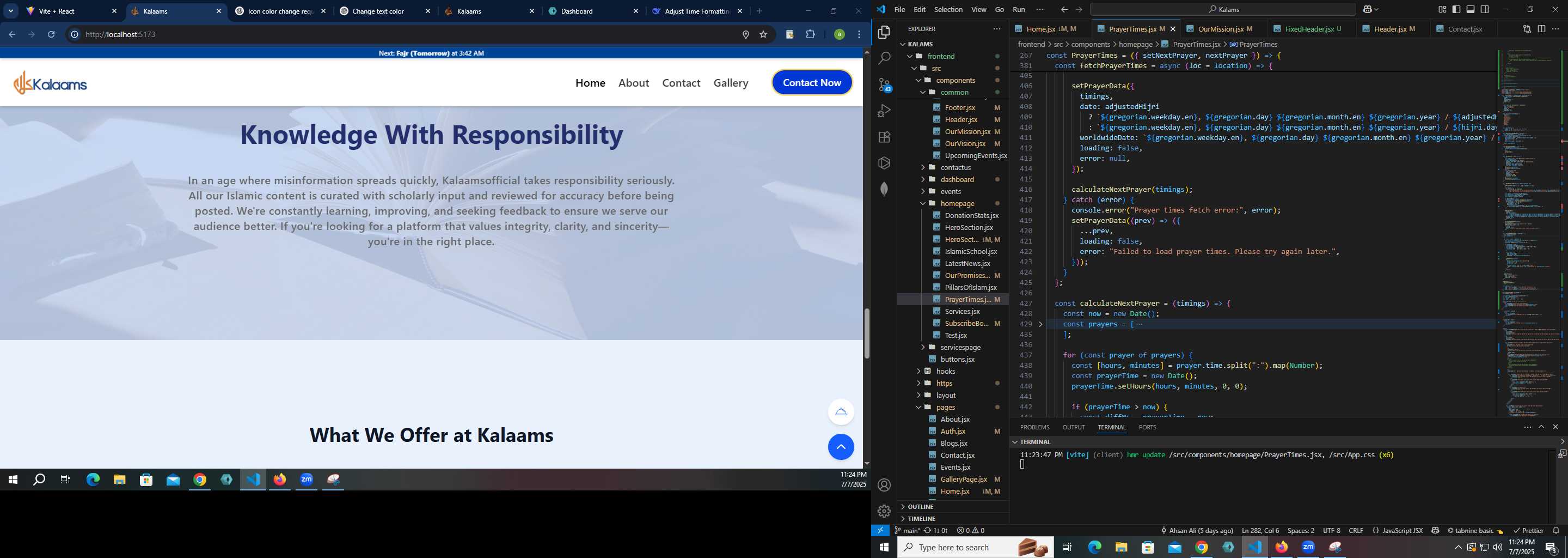Screen dimensions: 1568x558
Task: Switch to the Dashboard tab in Chrome
Action: point(593,11)
